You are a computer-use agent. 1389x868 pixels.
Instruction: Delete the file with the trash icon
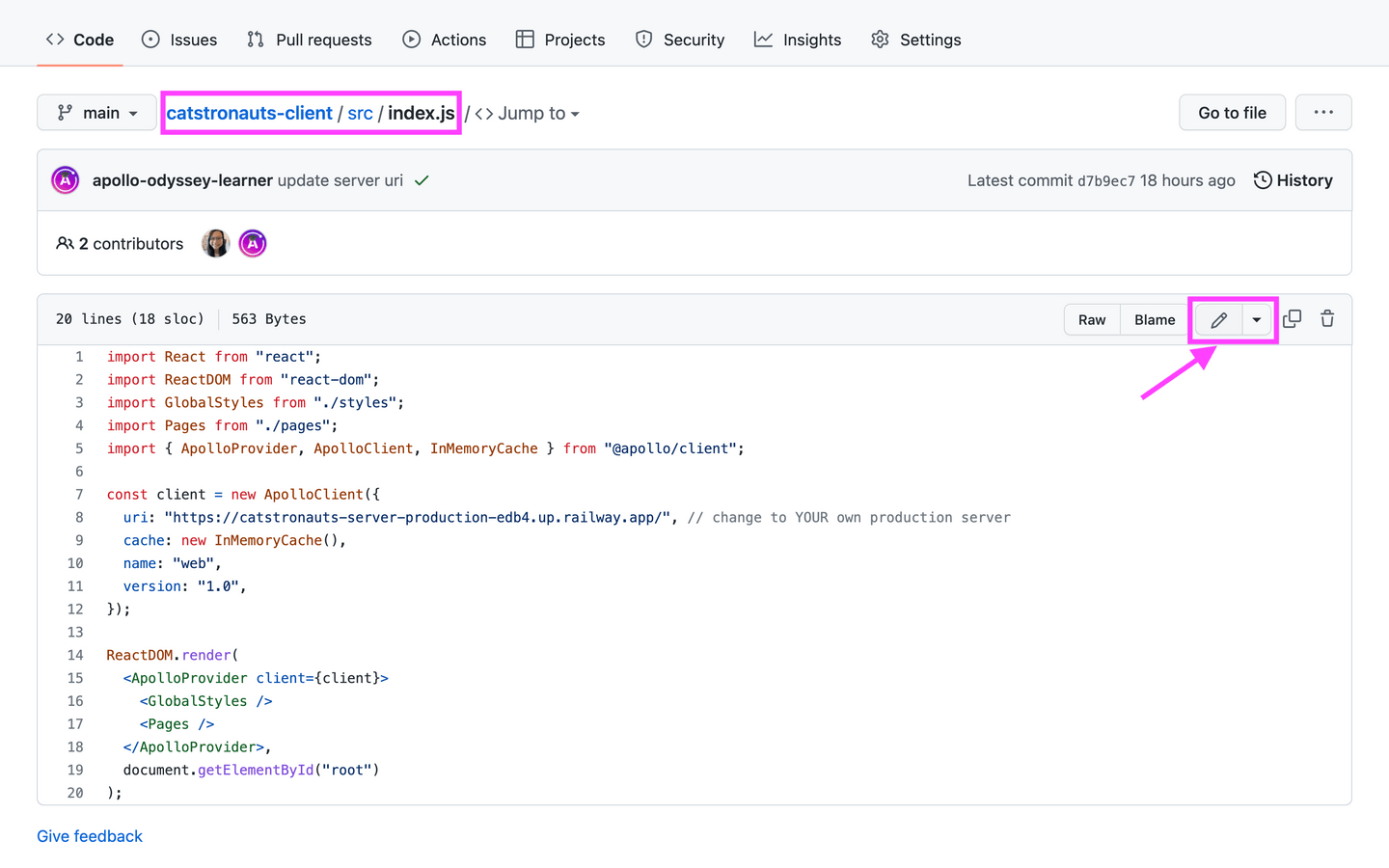[x=1327, y=319]
